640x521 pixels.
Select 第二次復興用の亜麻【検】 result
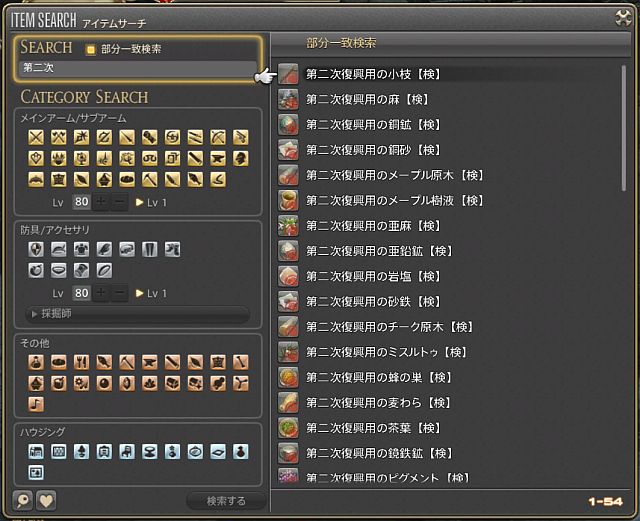pos(447,226)
